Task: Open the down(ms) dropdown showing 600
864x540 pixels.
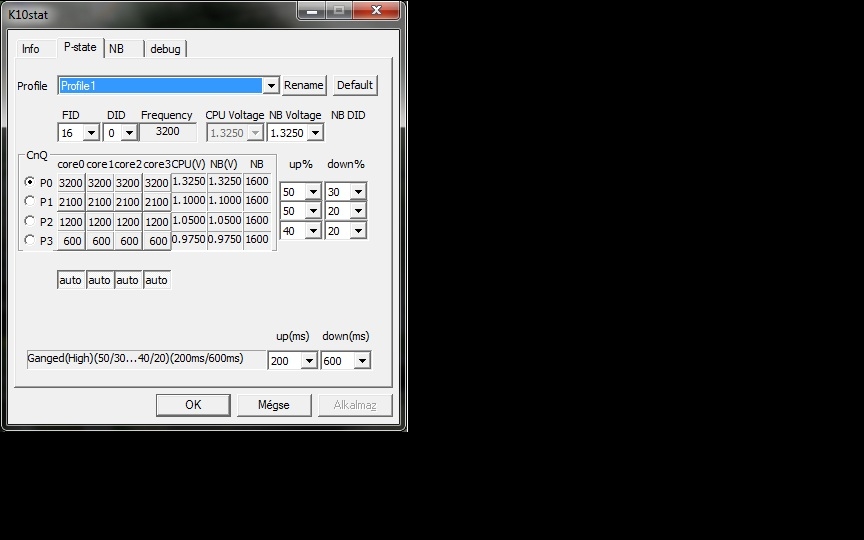Action: (362, 361)
